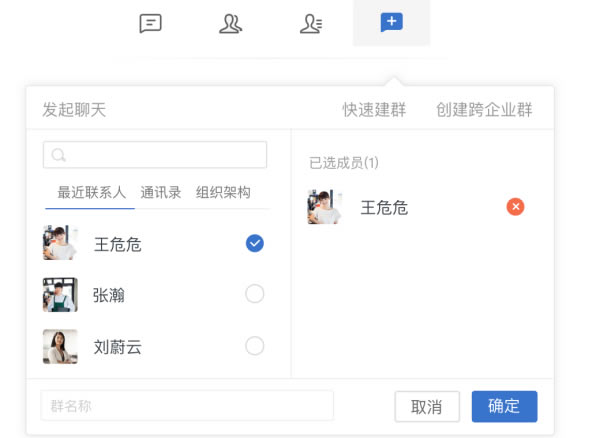
Task: Switch to the 最近联系人 tab
Action: [91, 192]
